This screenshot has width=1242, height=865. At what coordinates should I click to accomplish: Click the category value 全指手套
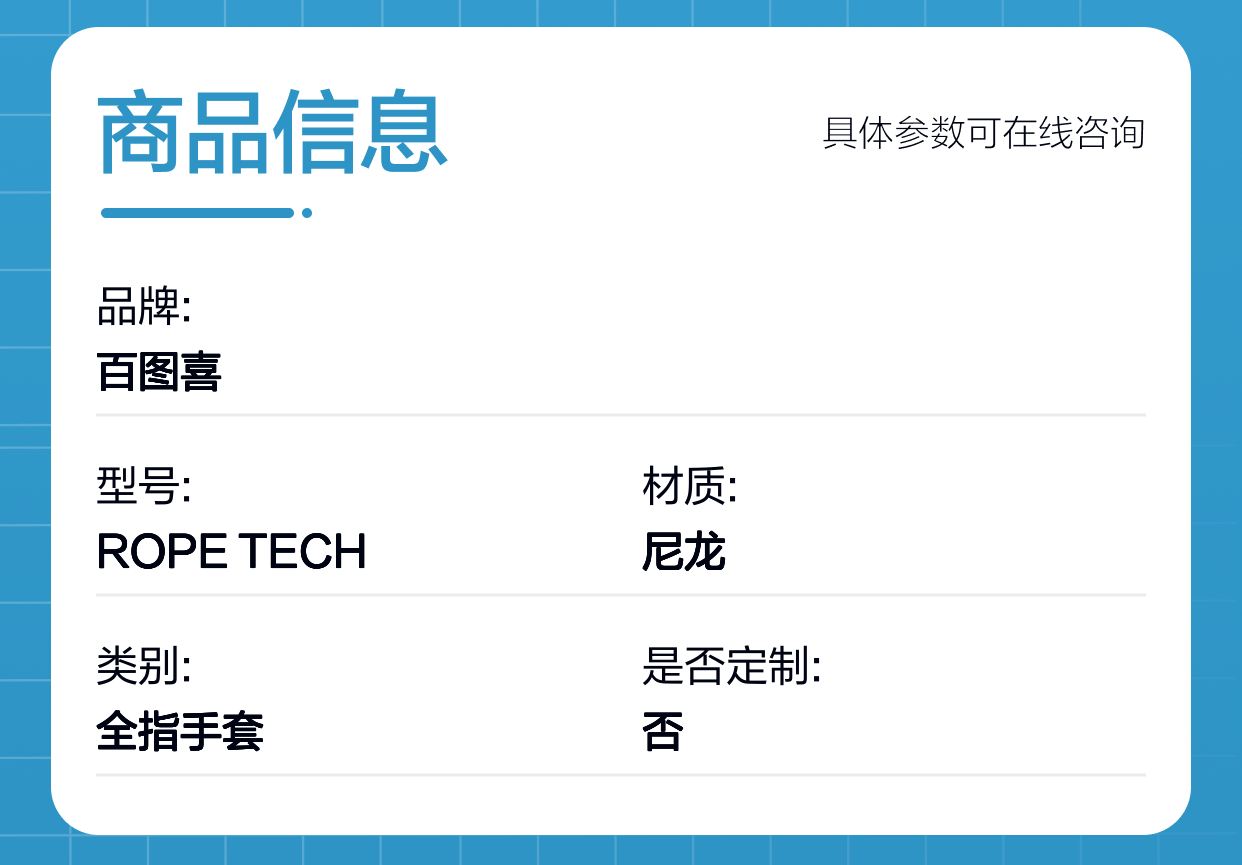tap(180, 732)
